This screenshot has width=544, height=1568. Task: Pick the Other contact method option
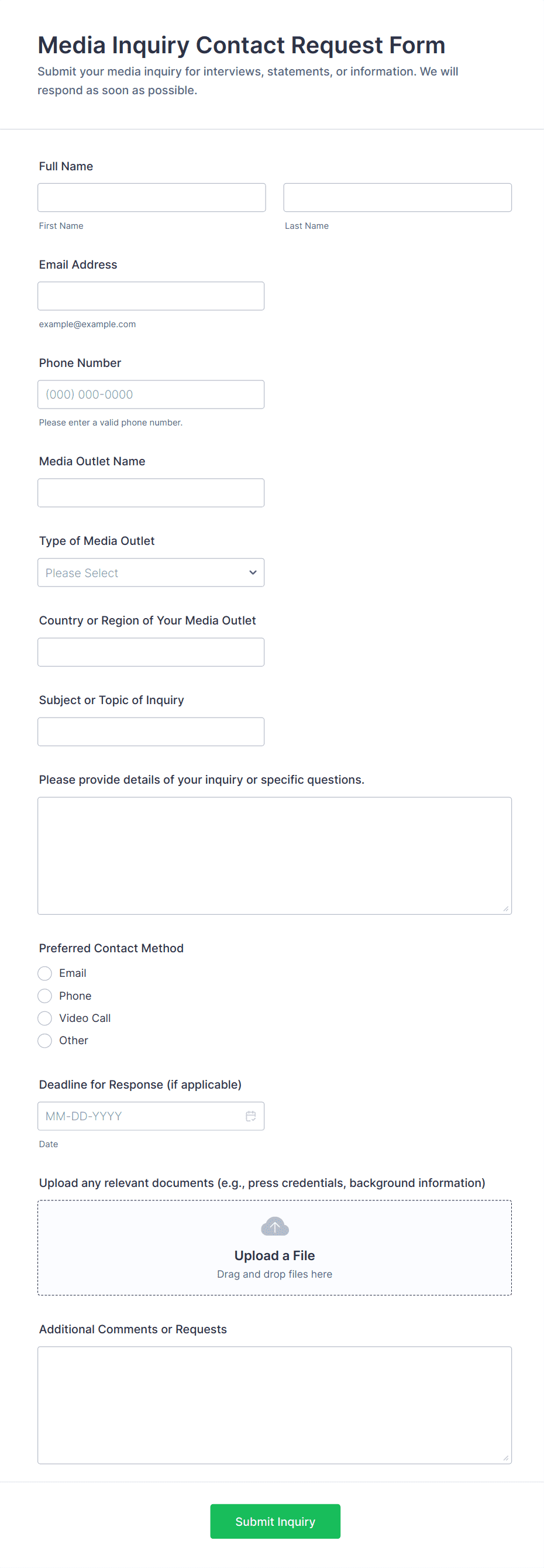tap(45, 1041)
